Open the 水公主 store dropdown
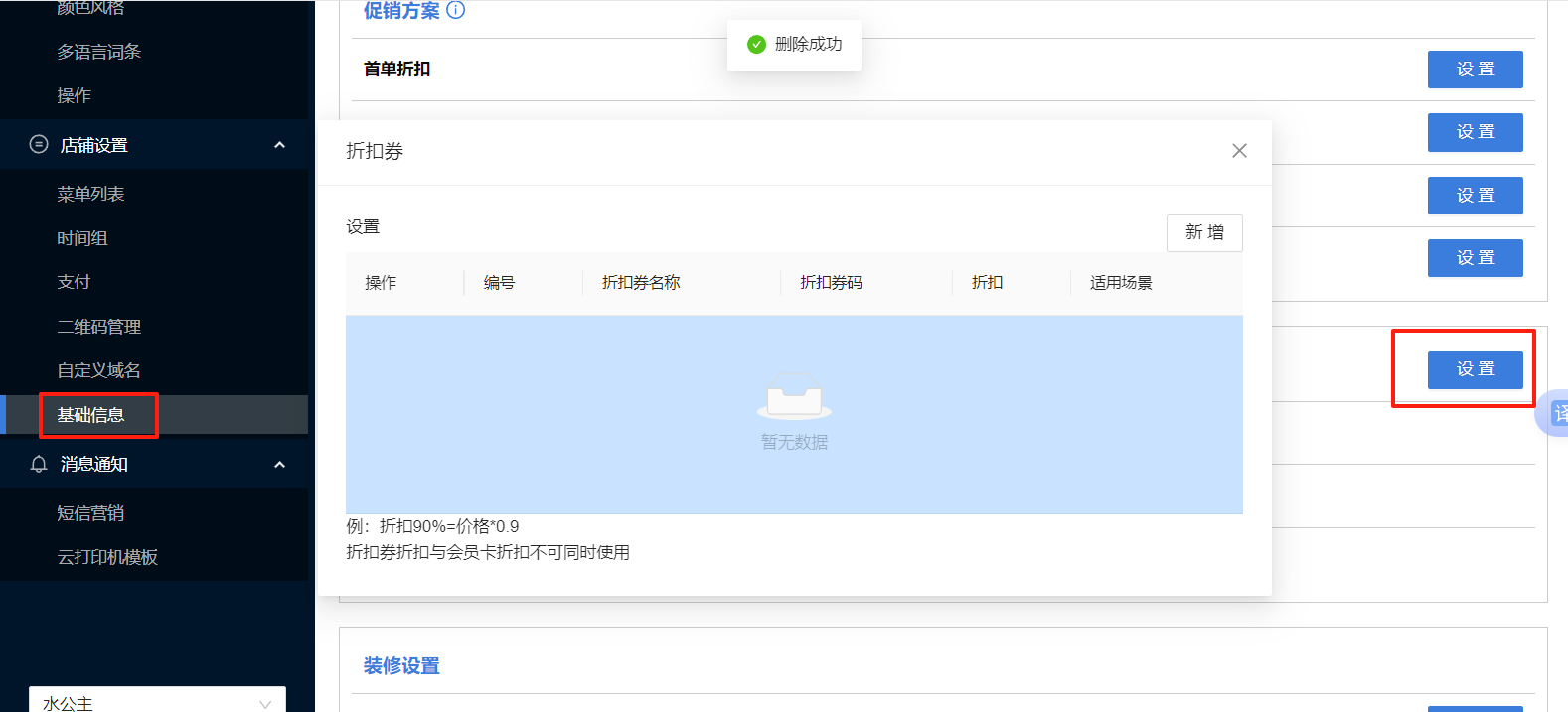 [157, 700]
